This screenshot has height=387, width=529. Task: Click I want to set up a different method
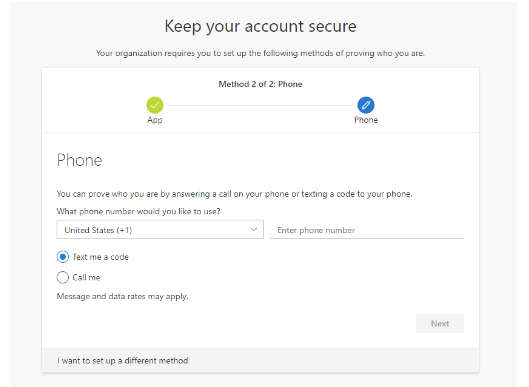[122, 361]
